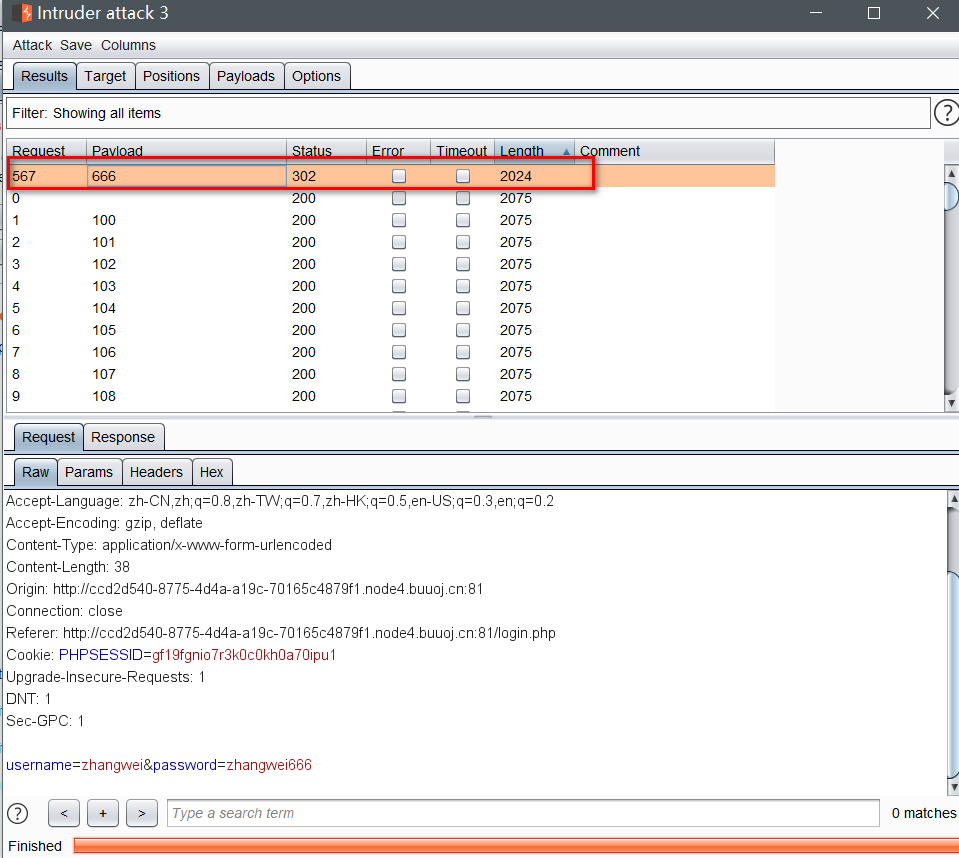959x858 pixels.
Task: Open the Attack menu
Action: click(x=32, y=45)
